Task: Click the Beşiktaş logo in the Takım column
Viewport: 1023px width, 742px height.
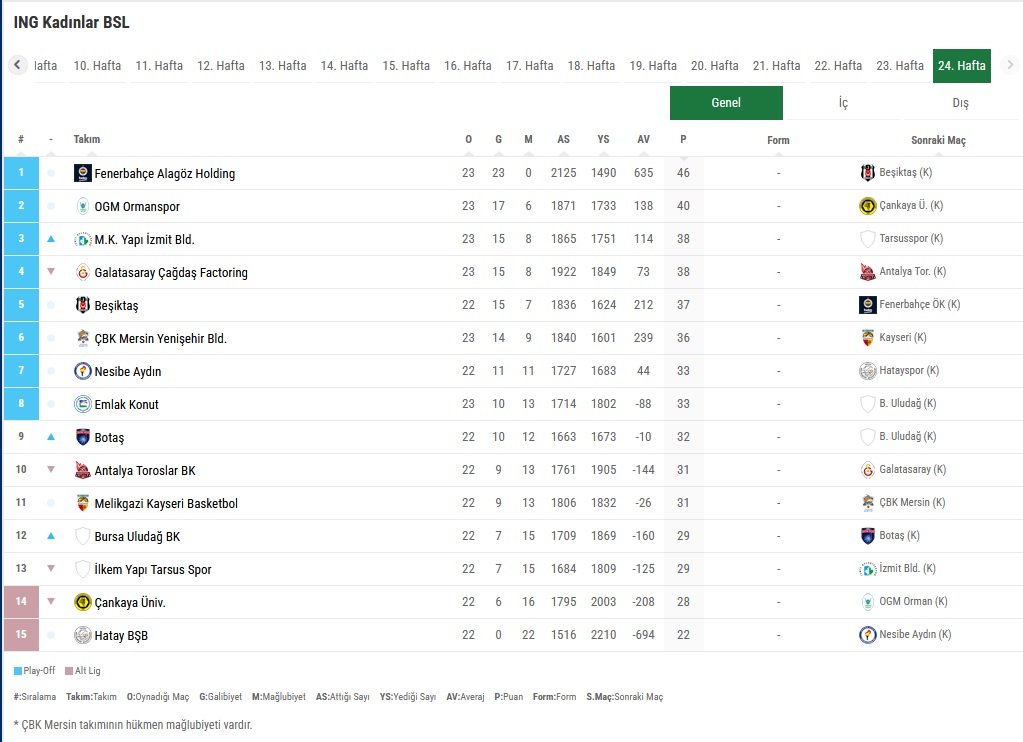Action: tap(82, 305)
